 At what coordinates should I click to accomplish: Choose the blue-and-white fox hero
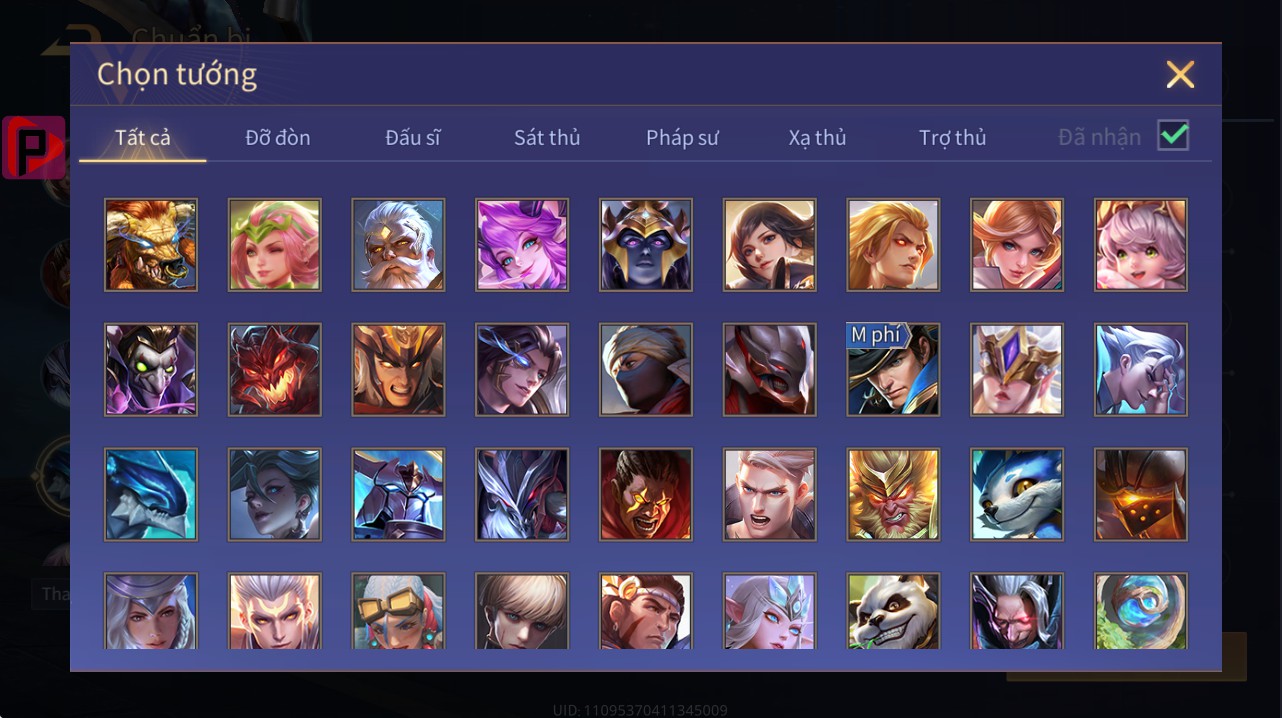coord(1017,494)
